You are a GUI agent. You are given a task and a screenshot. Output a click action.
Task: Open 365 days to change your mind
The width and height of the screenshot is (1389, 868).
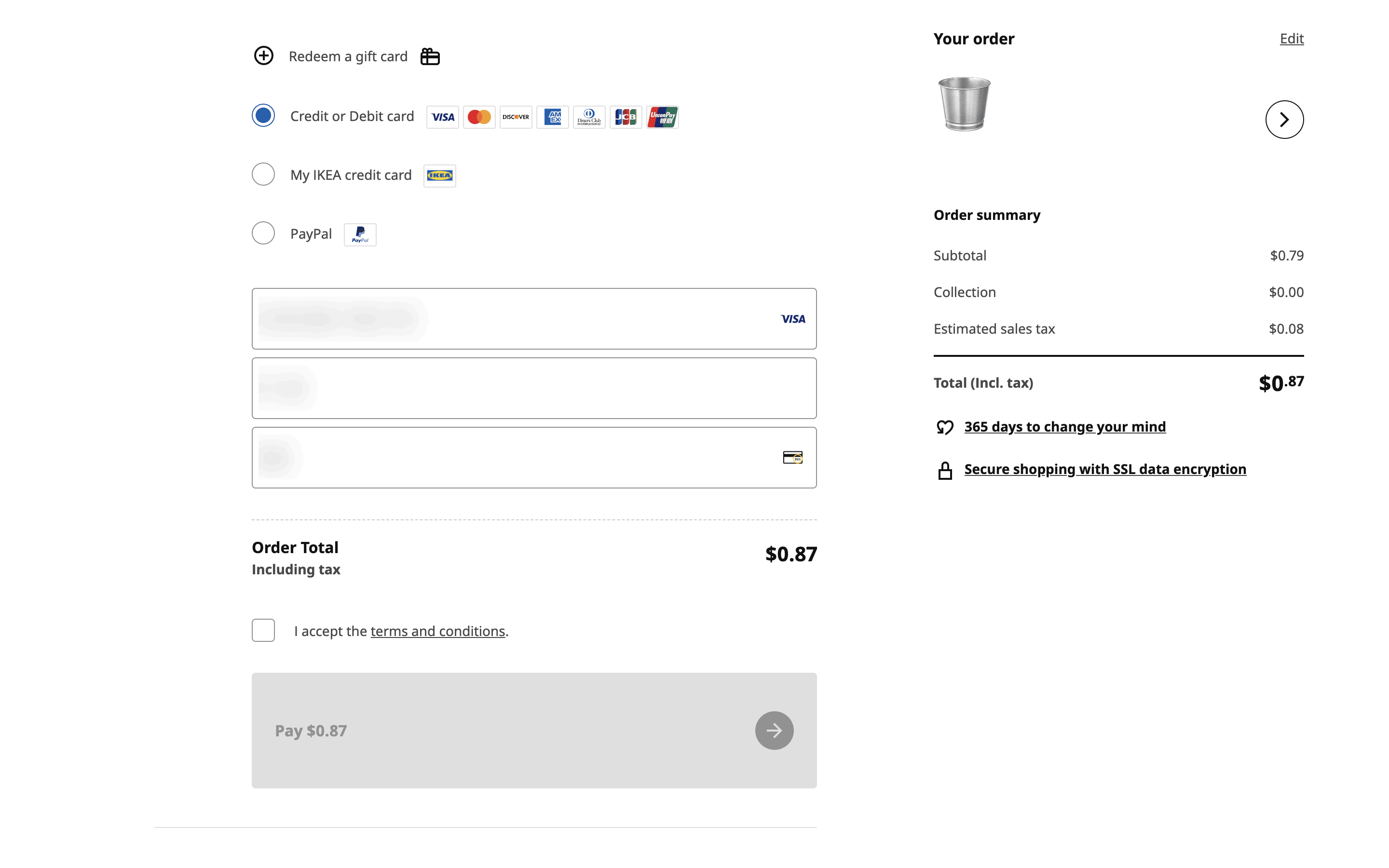click(x=1065, y=427)
